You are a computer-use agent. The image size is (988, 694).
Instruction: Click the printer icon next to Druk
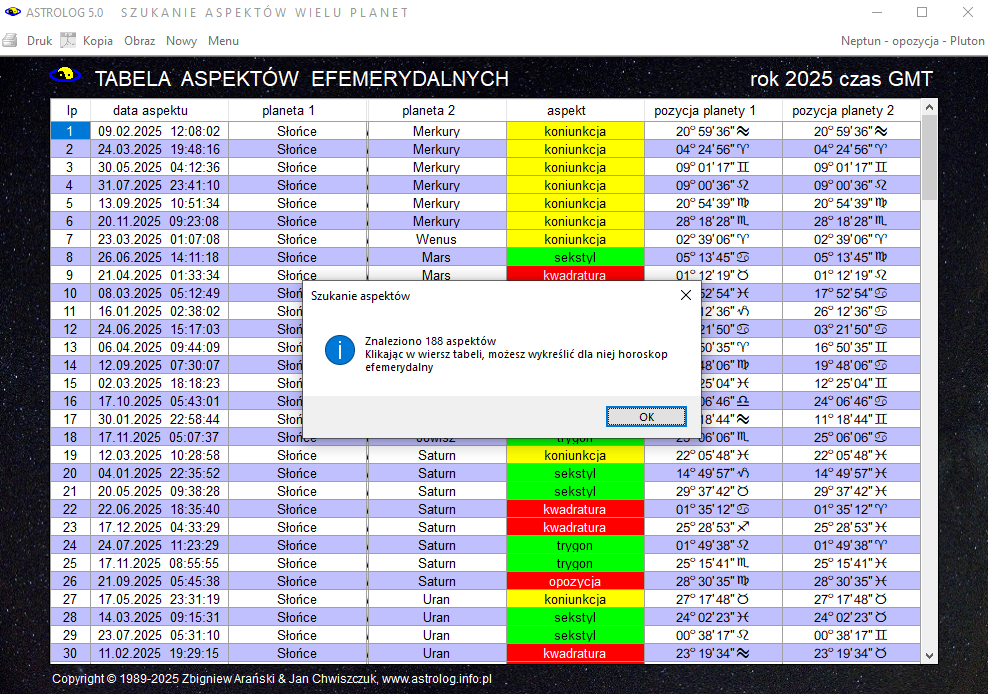(x=10, y=41)
